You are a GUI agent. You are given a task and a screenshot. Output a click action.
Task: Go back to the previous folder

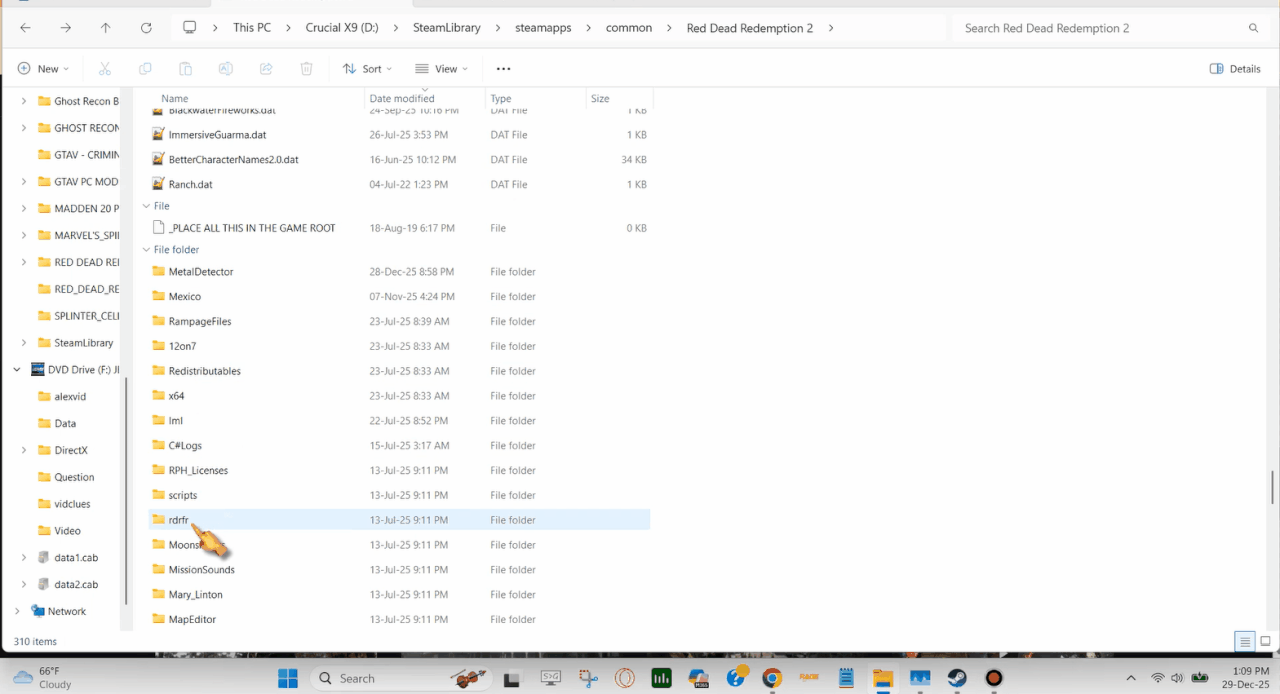point(25,28)
